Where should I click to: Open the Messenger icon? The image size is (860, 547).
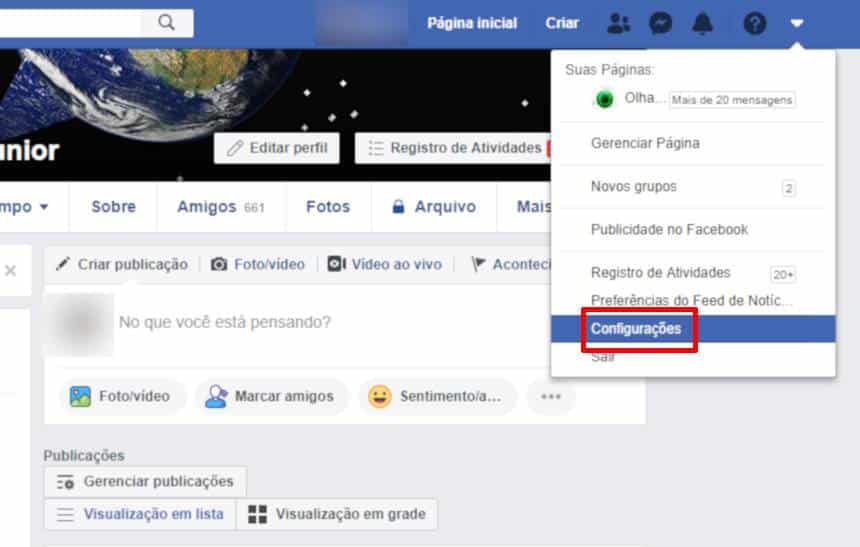[660, 23]
